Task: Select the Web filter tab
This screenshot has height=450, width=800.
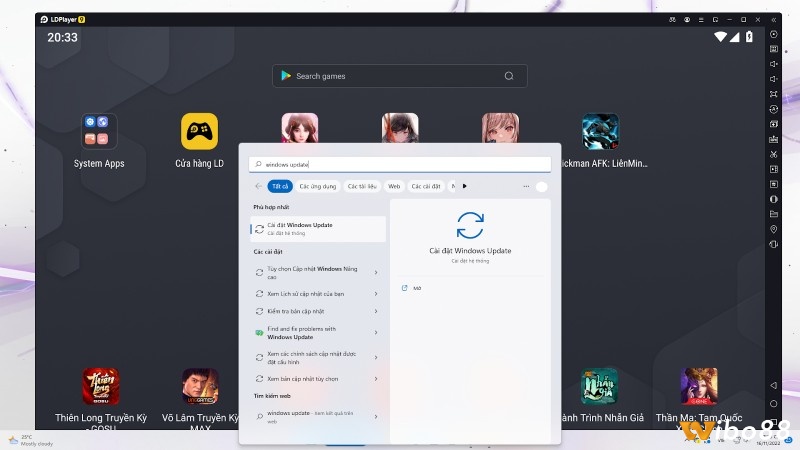Action: click(x=394, y=186)
